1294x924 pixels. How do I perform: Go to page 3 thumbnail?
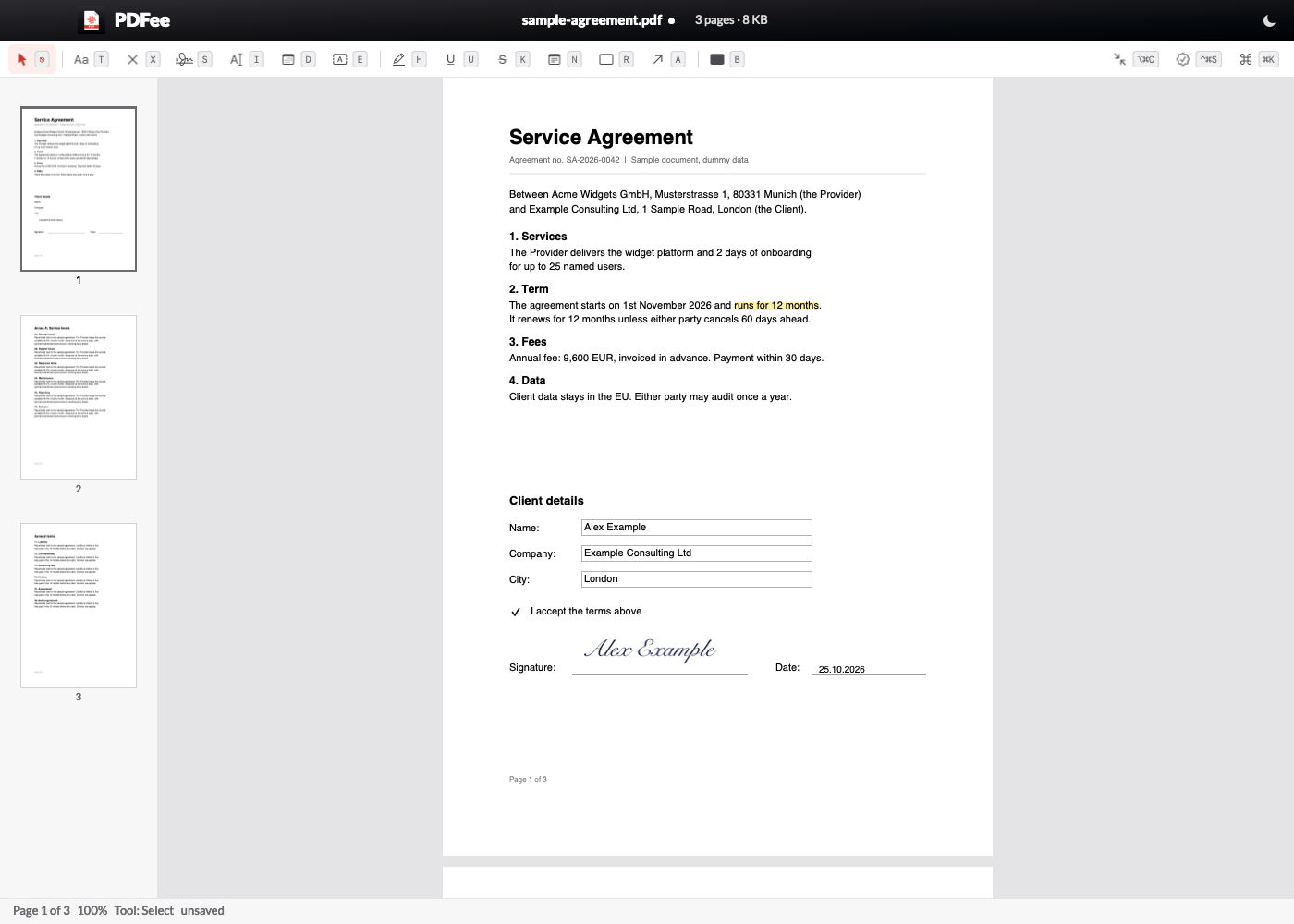(79, 605)
